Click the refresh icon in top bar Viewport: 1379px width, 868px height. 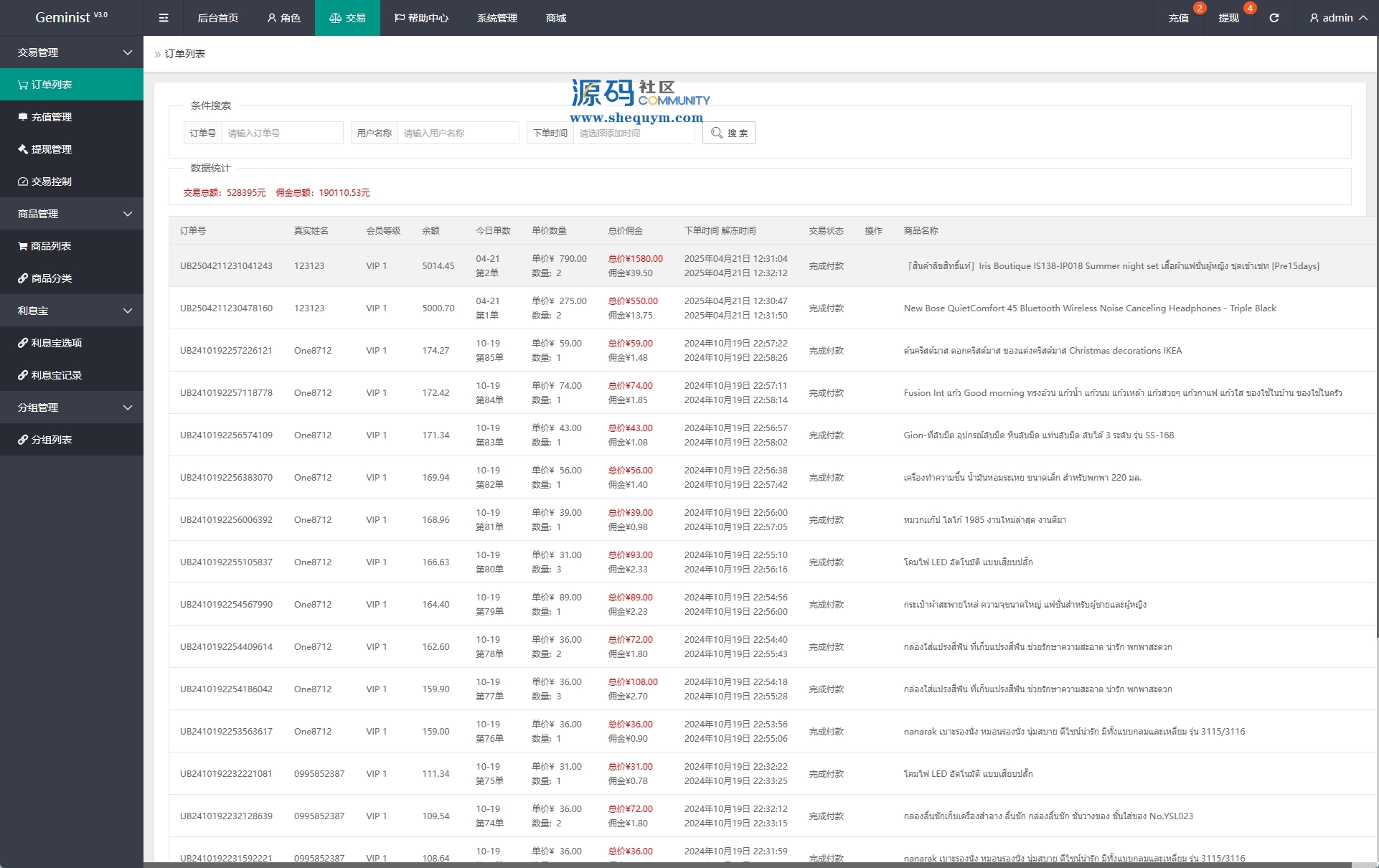(x=1274, y=18)
